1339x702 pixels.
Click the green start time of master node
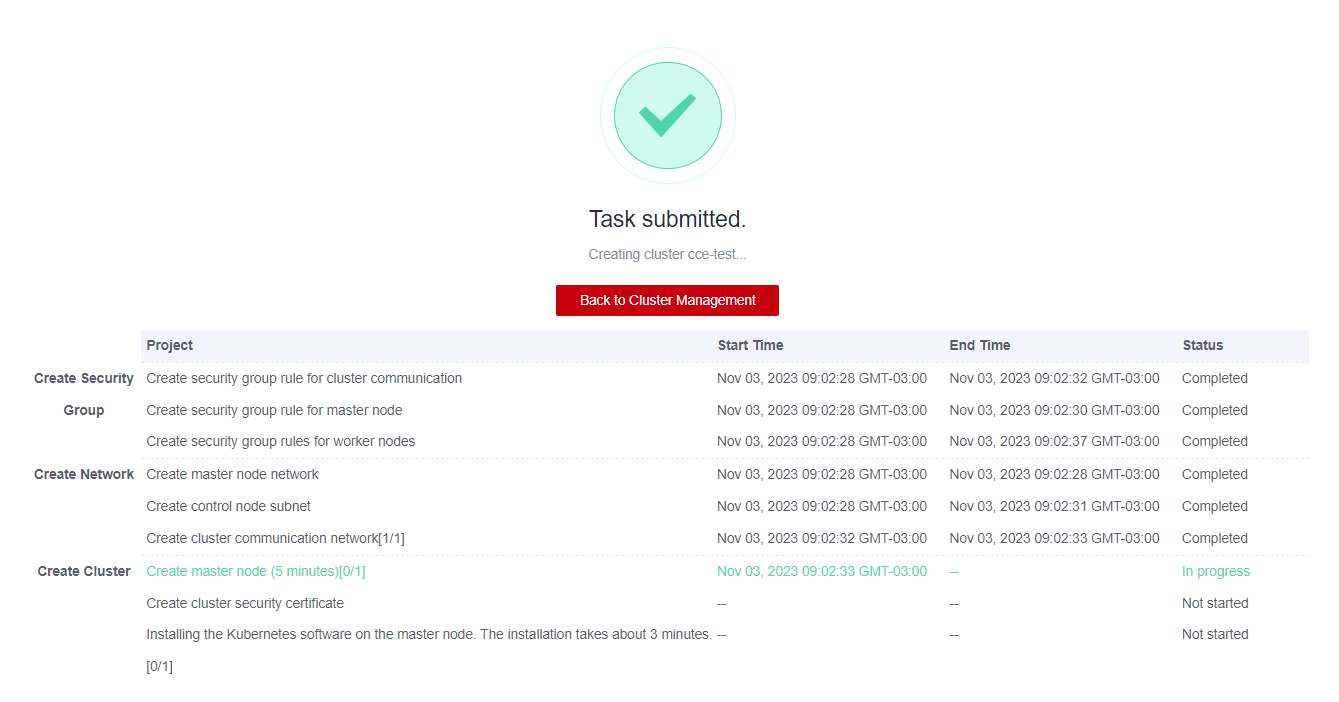coord(821,571)
